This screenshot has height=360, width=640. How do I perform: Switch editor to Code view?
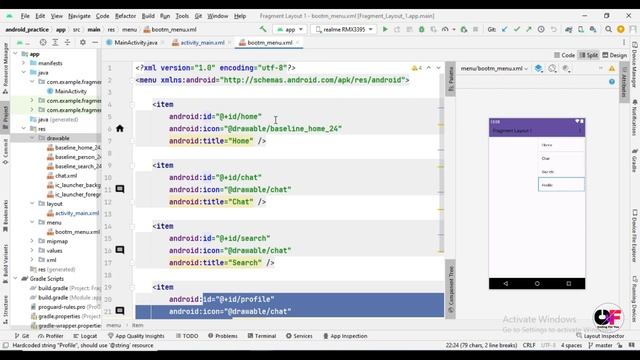(x=564, y=55)
